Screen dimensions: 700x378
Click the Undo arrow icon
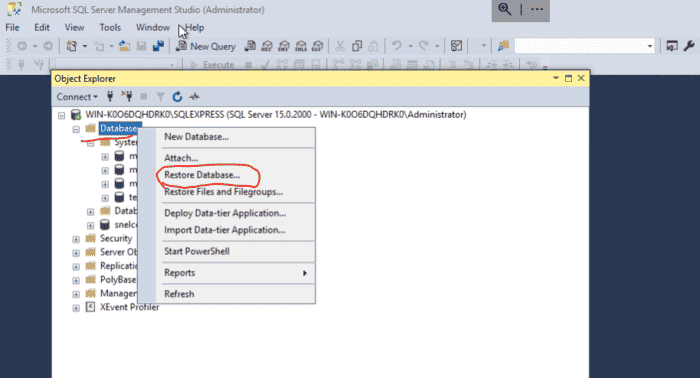point(396,46)
